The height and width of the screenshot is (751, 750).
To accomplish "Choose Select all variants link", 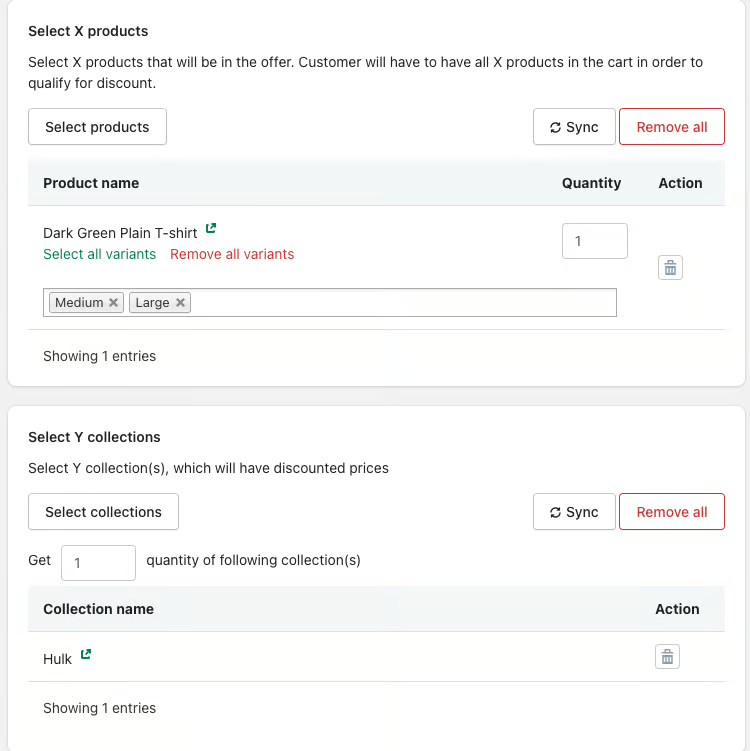I will coord(99,254).
